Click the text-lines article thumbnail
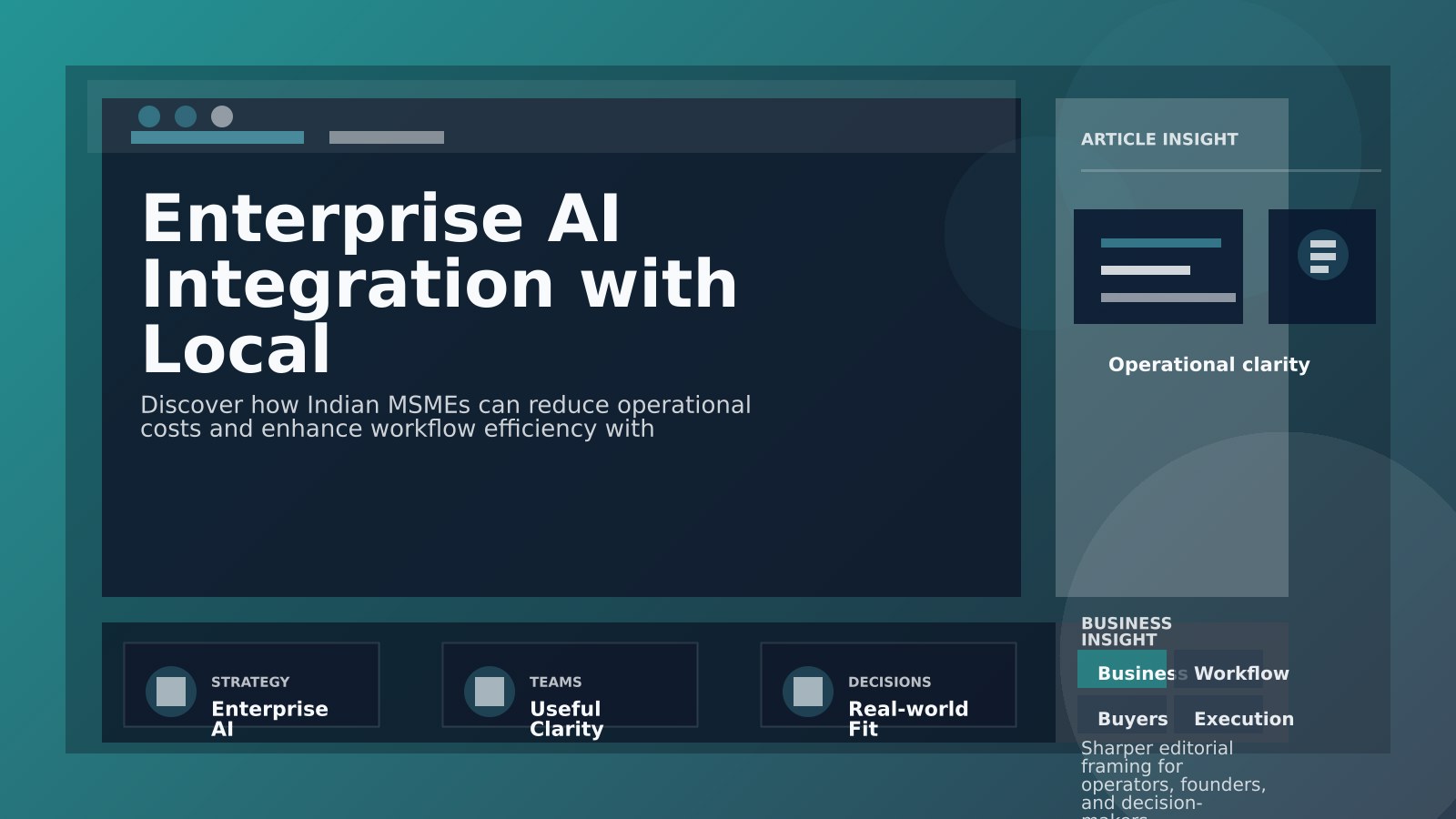The height and width of the screenshot is (819, 1456). 1158,267
